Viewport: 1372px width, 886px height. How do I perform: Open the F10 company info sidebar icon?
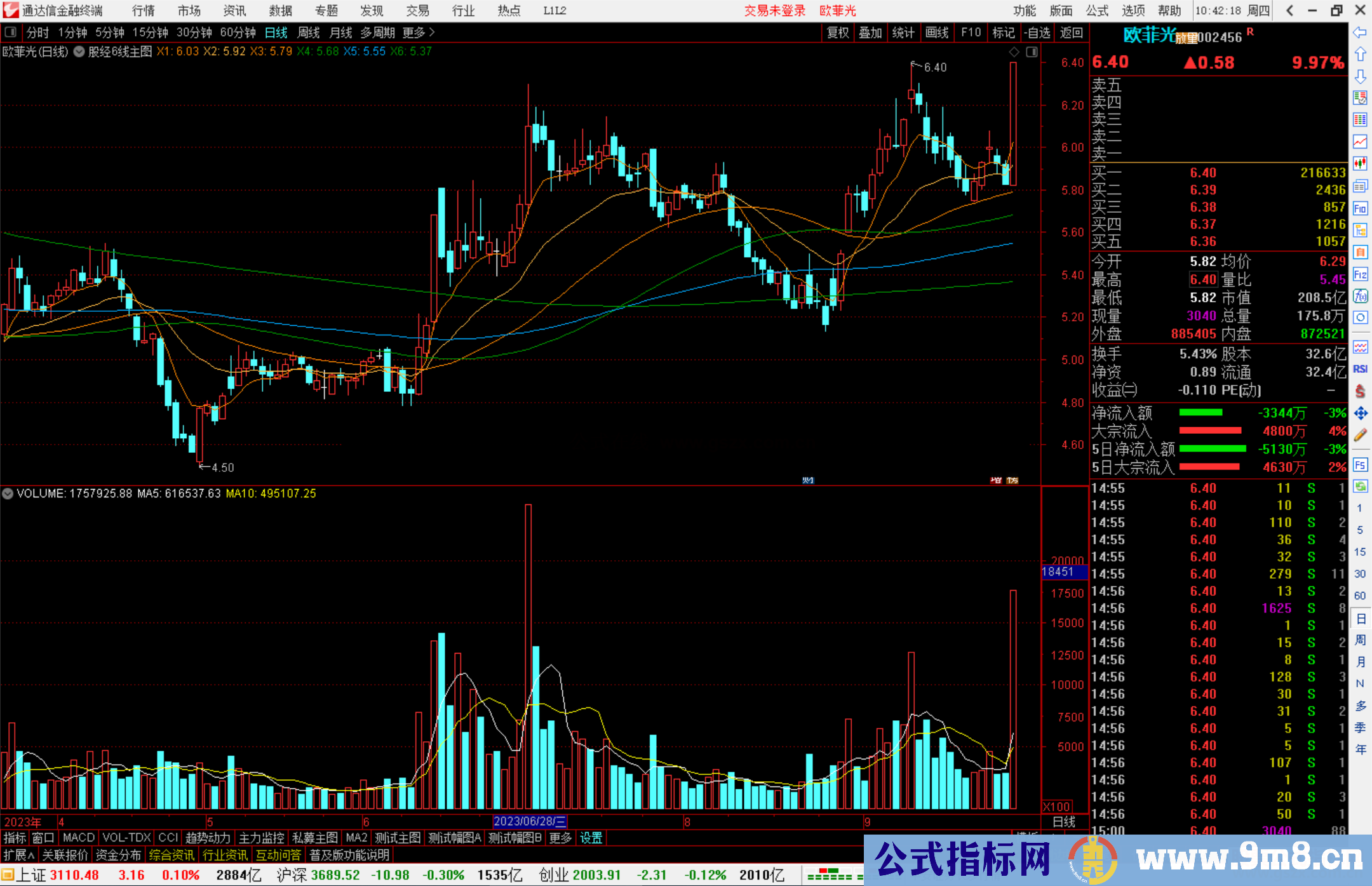pyautogui.click(x=1360, y=208)
